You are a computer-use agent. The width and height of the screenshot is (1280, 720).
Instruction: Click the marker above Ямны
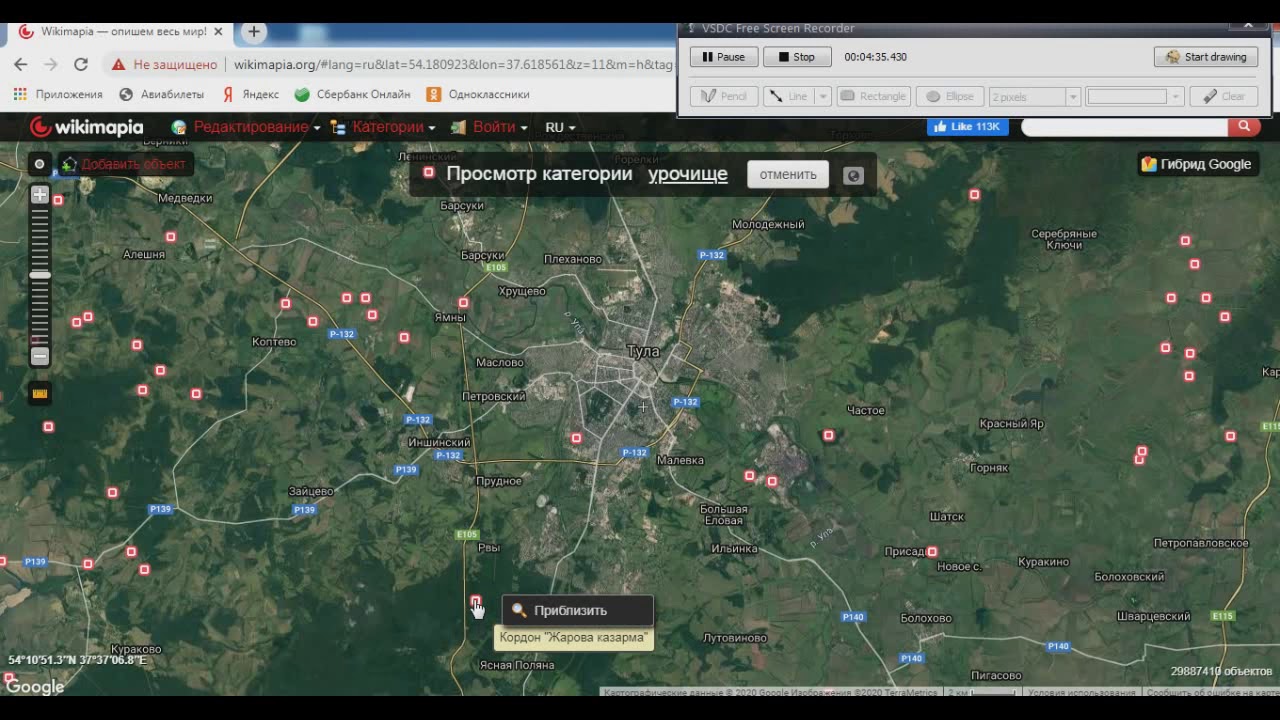click(463, 302)
